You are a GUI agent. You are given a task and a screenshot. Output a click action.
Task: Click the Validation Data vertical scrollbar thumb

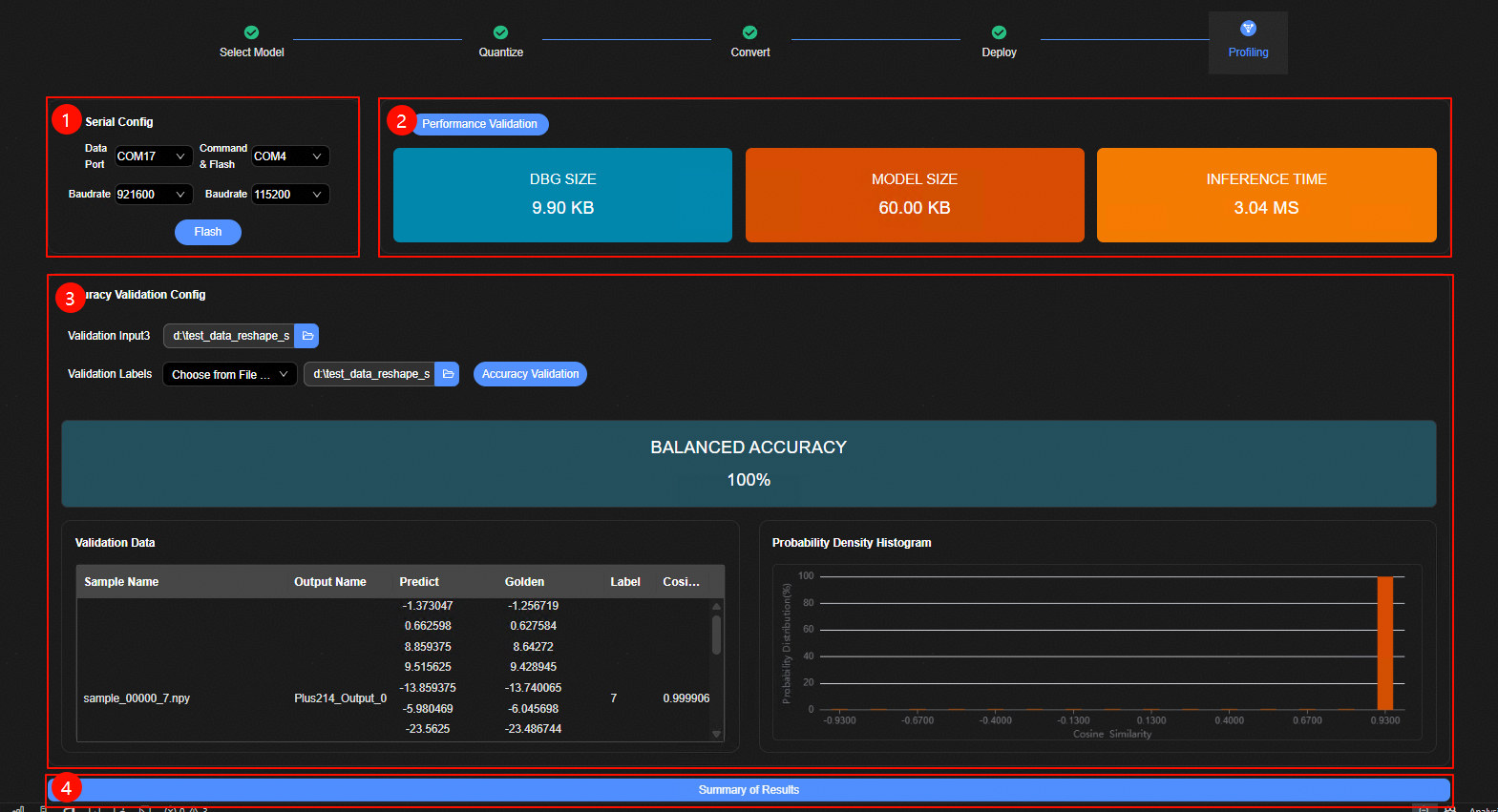point(716,635)
